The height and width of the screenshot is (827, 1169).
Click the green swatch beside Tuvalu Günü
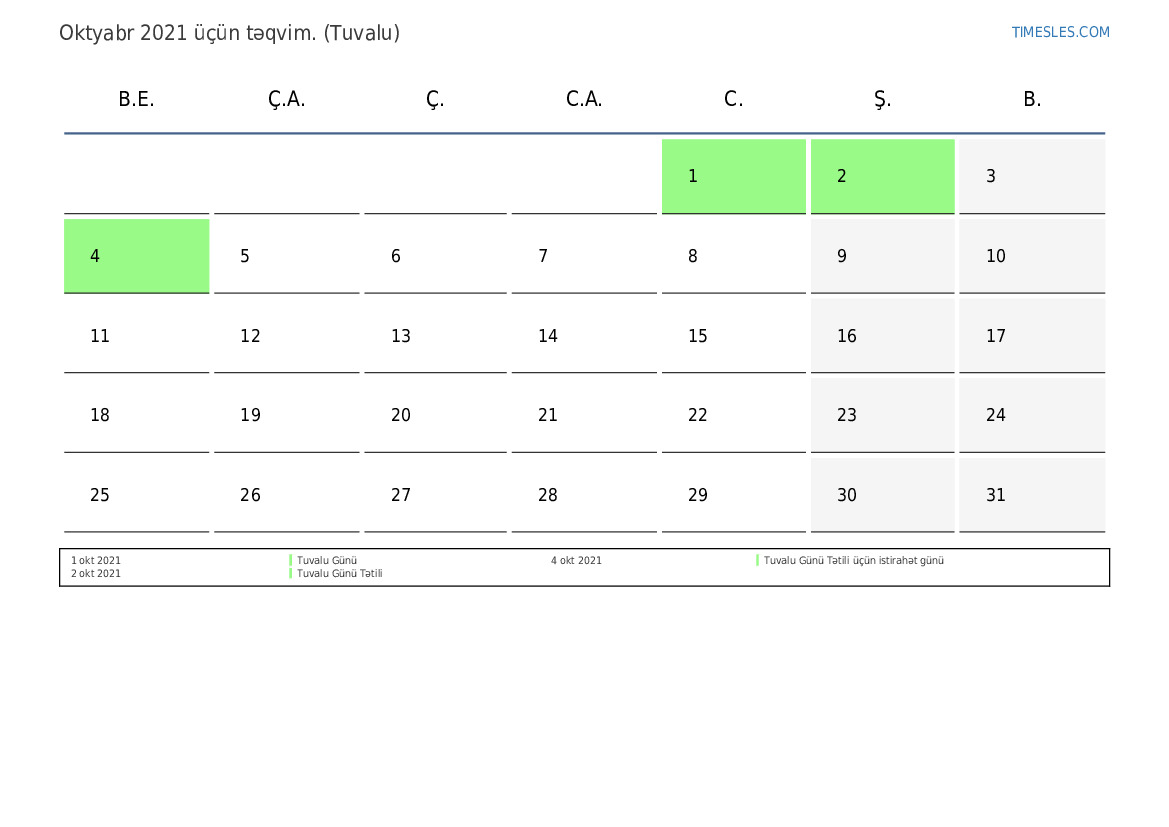[x=291, y=561]
